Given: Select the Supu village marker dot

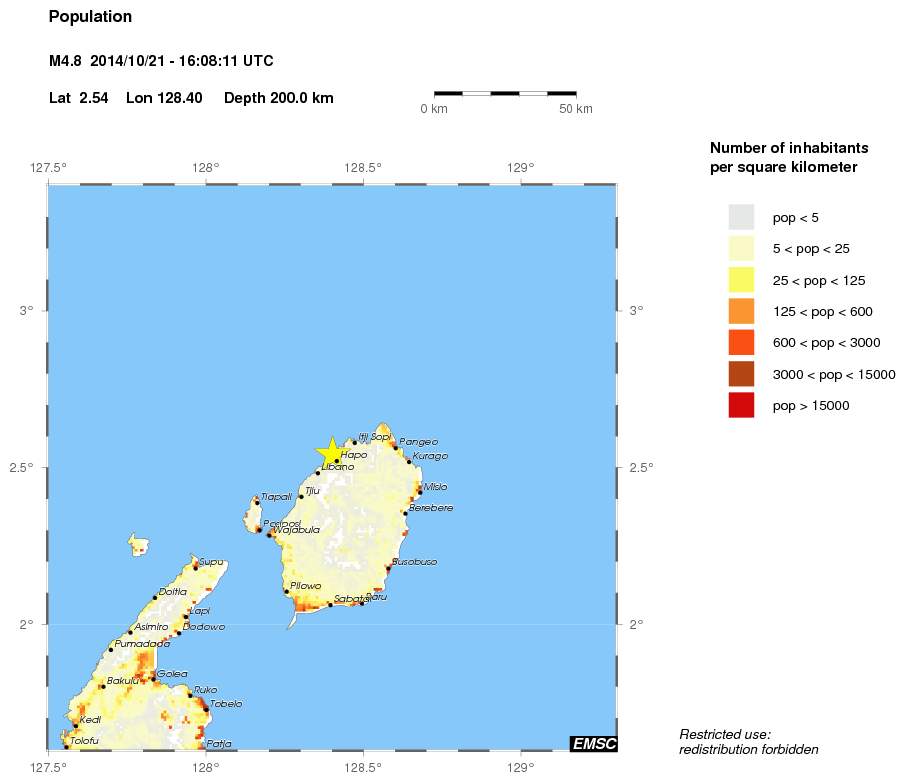Looking at the screenshot, I should pos(196,567).
